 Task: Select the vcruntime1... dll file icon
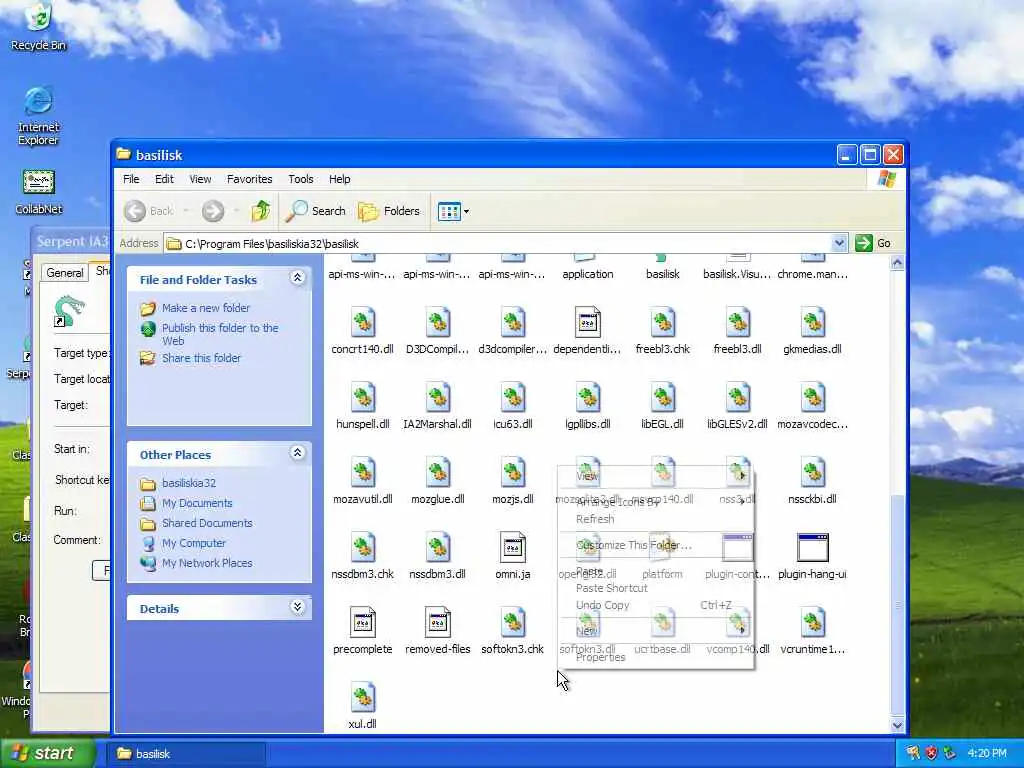[812, 623]
